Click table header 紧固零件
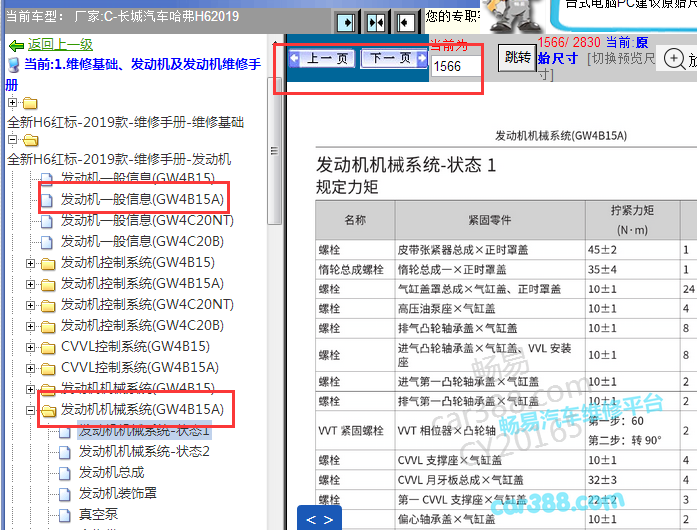Screen dimensions: 697x530 489,220
